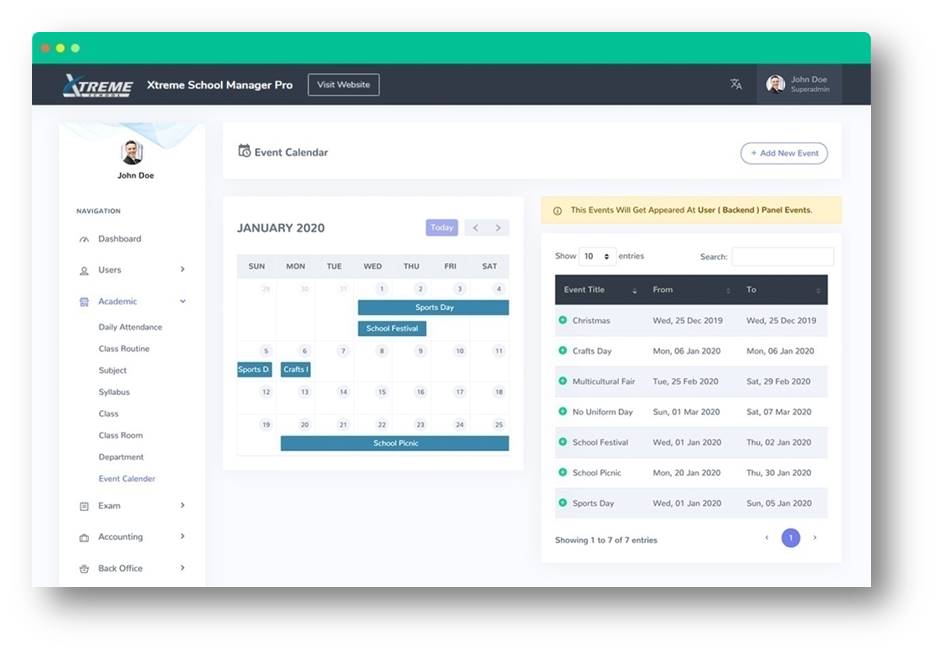Expand the Users submenu chevron
This screenshot has width=936, height=652.
click(x=182, y=270)
